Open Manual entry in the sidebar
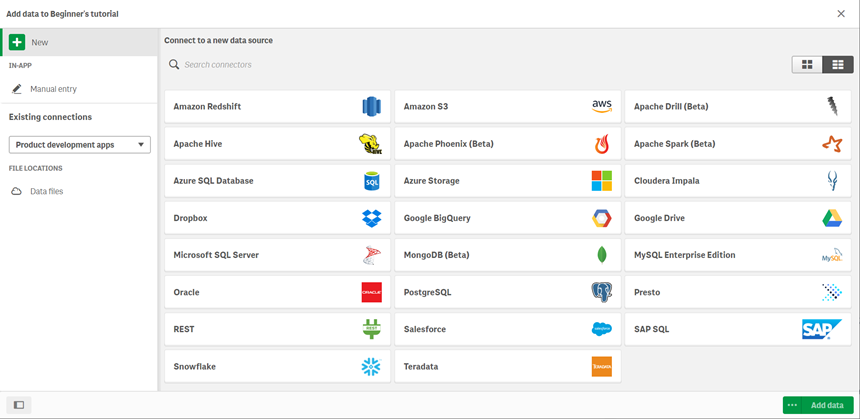Screen dimensions: 860x419 tap(53, 89)
